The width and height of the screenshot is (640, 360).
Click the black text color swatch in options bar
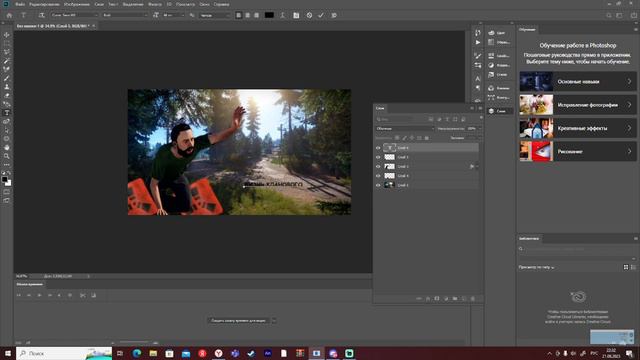(269, 15)
